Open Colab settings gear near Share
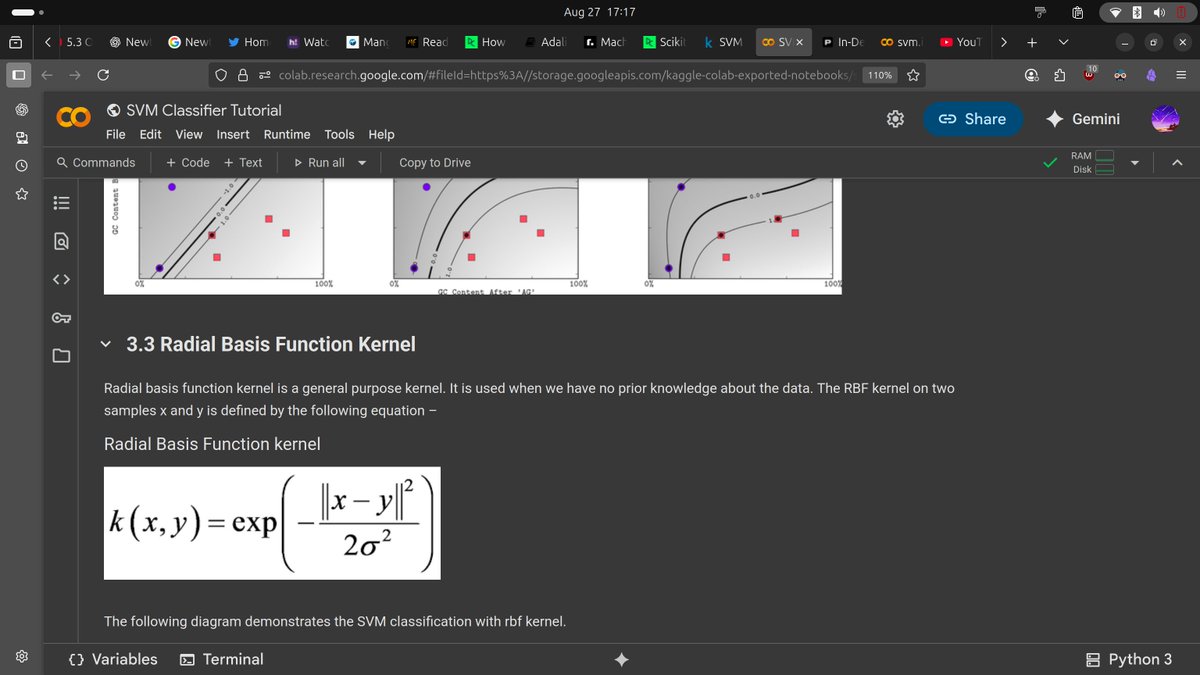The width and height of the screenshot is (1200, 675). pos(896,119)
